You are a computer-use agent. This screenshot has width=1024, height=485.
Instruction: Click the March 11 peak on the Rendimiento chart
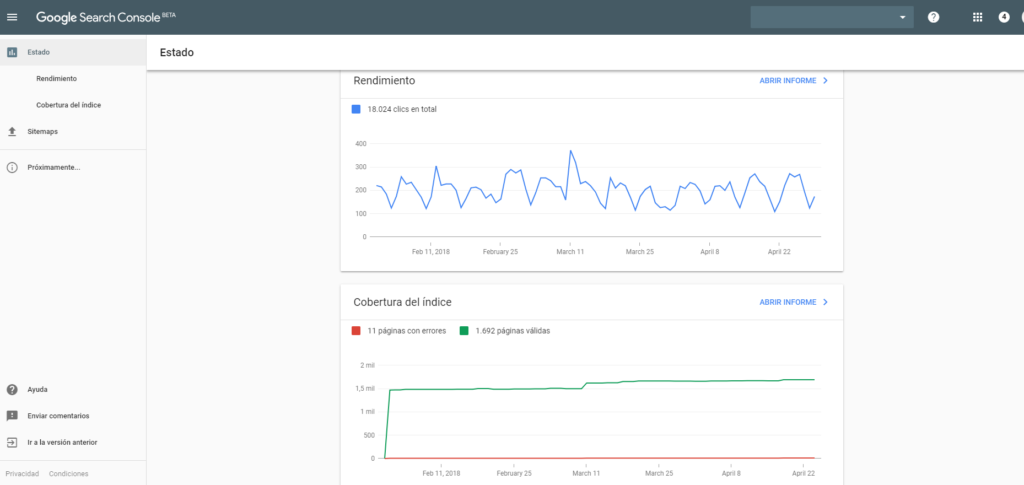(x=571, y=151)
